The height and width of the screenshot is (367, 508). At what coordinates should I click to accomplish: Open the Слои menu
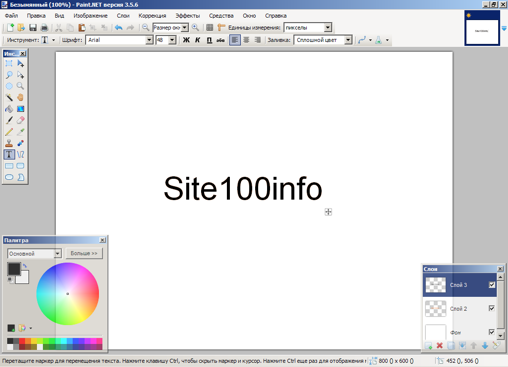(x=123, y=16)
